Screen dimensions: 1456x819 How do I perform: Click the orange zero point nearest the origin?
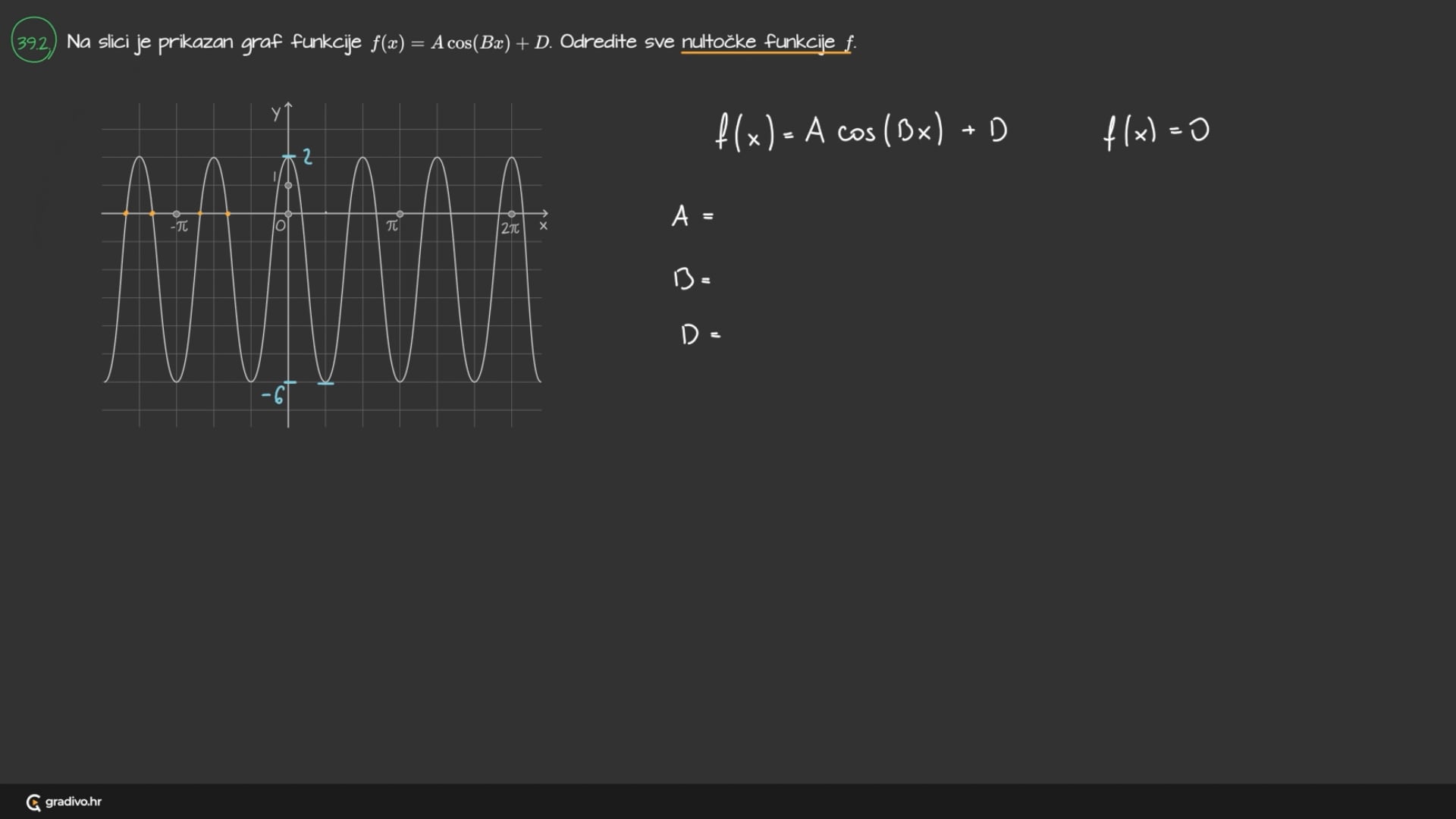pos(228,214)
